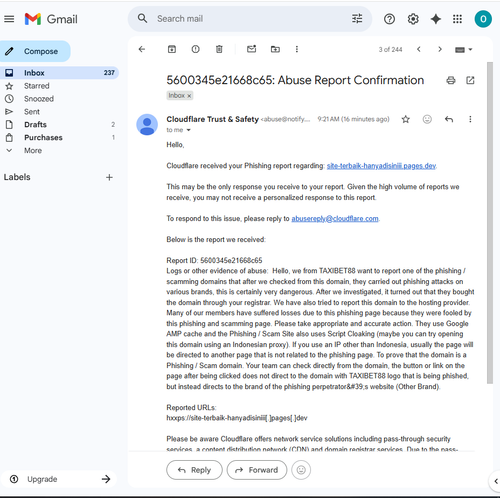Report this email as spam

point(196,49)
